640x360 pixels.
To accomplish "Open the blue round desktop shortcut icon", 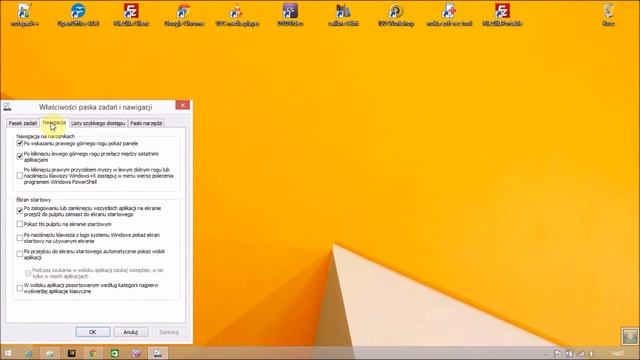I will [78, 15].
